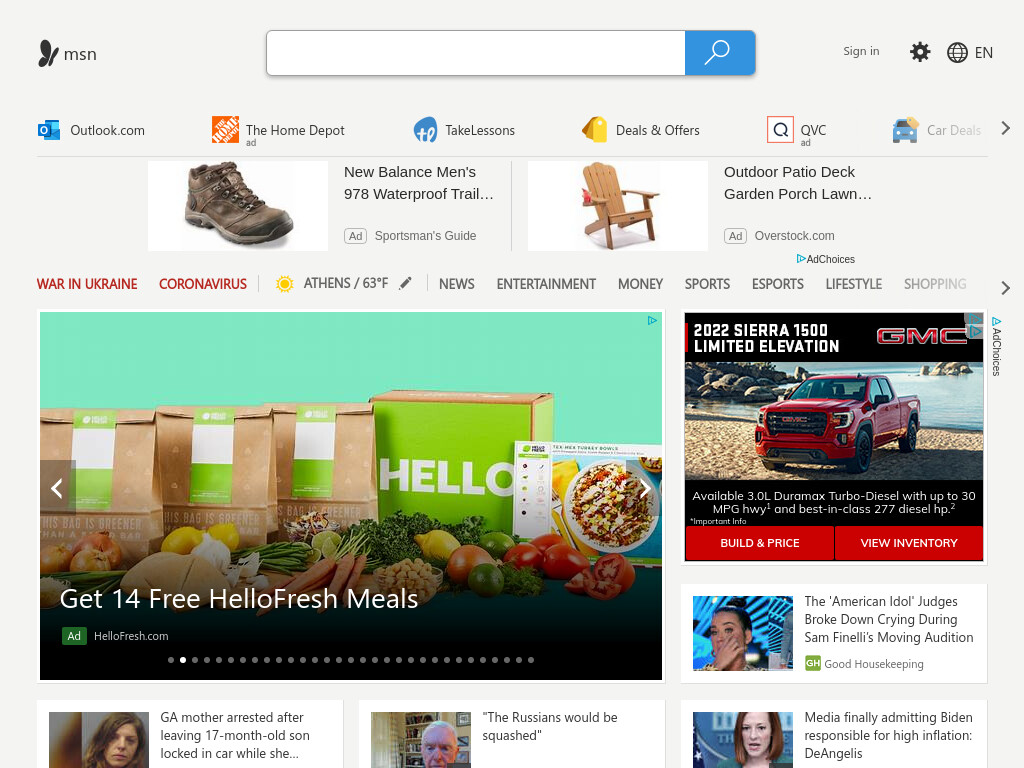
Task: Open the TakeLessons shortcut icon
Action: coord(425,130)
